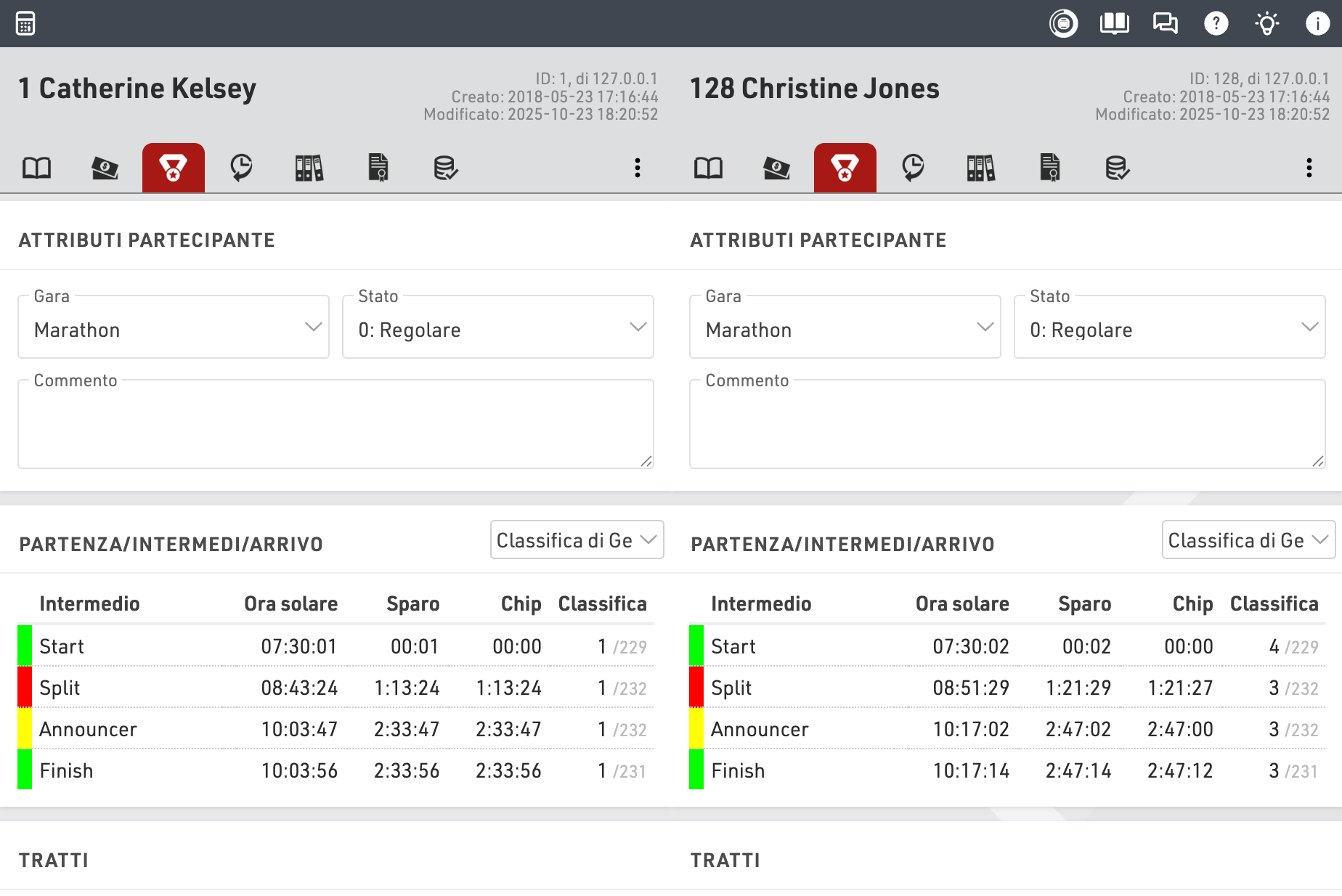Open the certificate document icon for Christine Jones
The width and height of the screenshot is (1342, 896).
click(x=1050, y=168)
